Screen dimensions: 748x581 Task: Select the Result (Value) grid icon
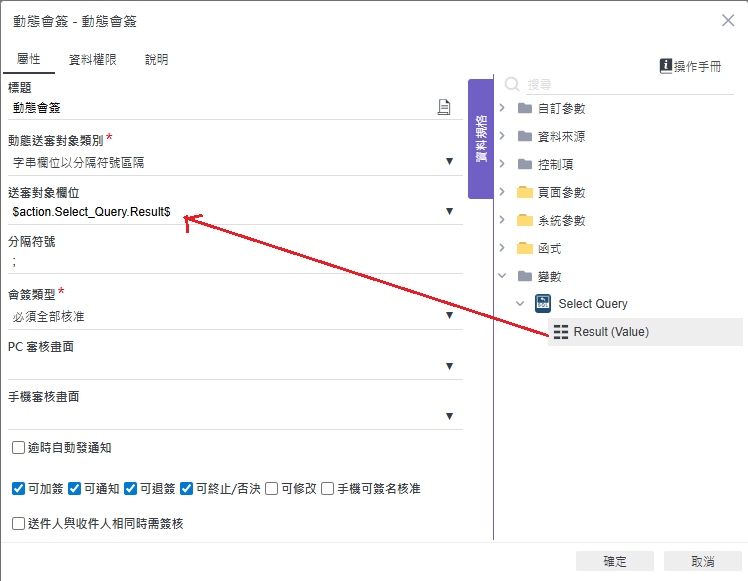(561, 332)
